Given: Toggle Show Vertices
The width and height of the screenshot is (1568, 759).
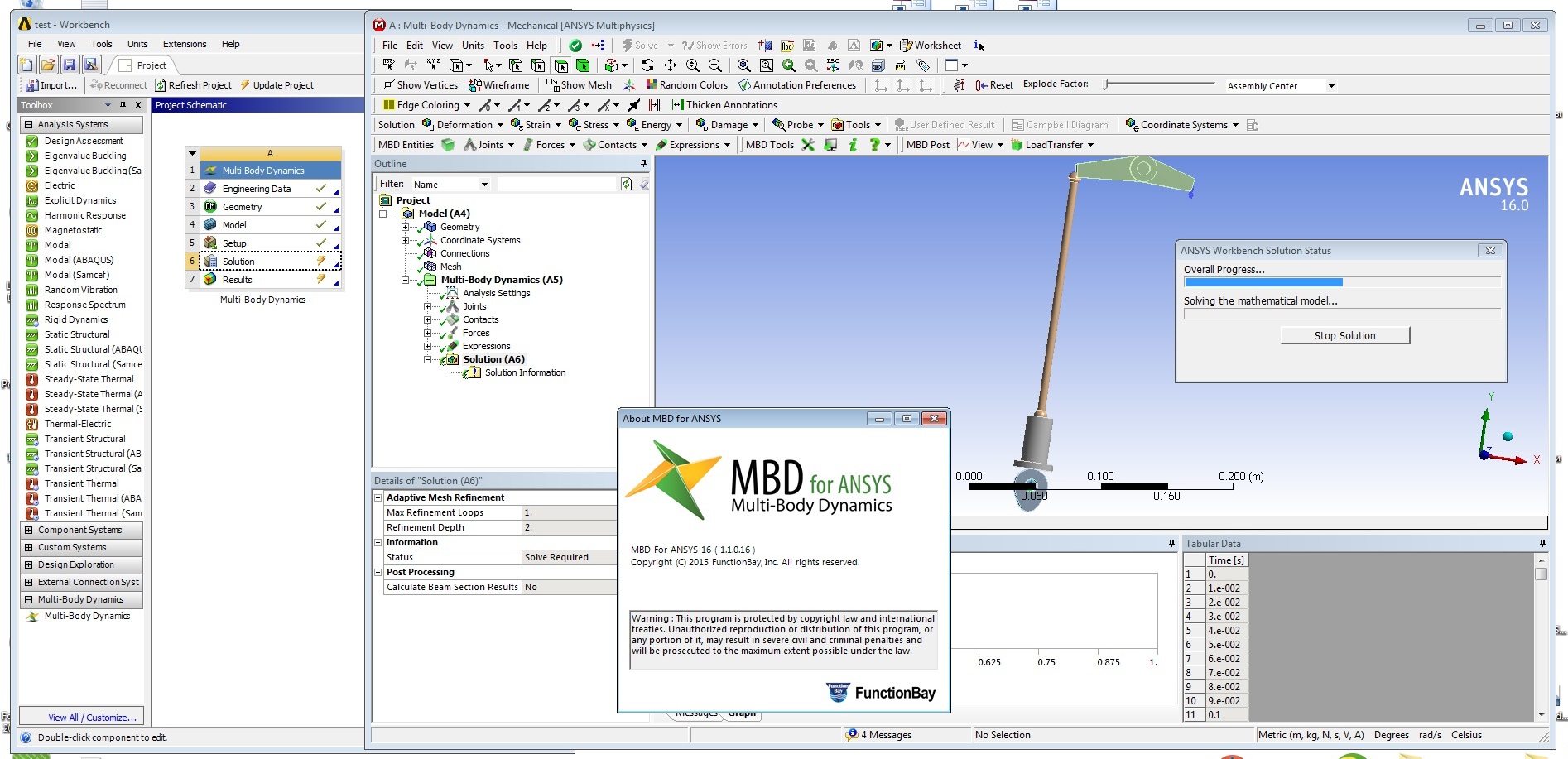Looking at the screenshot, I should [420, 84].
